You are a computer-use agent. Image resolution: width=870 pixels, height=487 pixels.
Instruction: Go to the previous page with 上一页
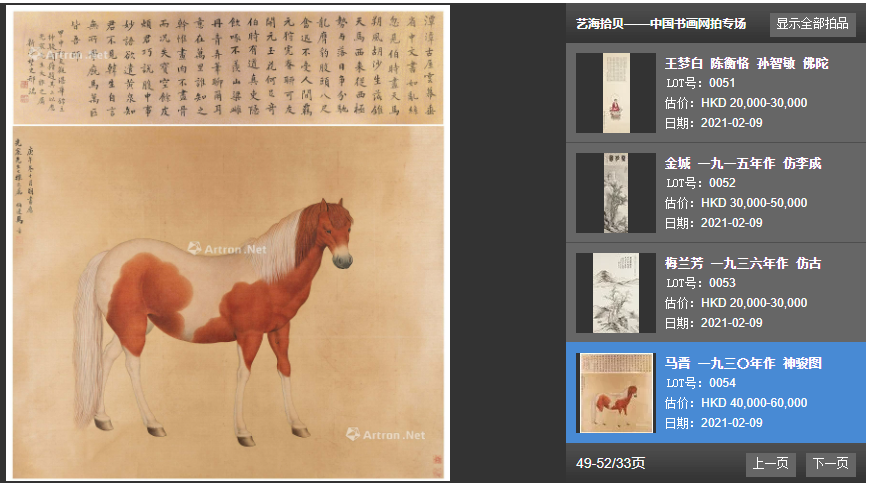tap(771, 464)
